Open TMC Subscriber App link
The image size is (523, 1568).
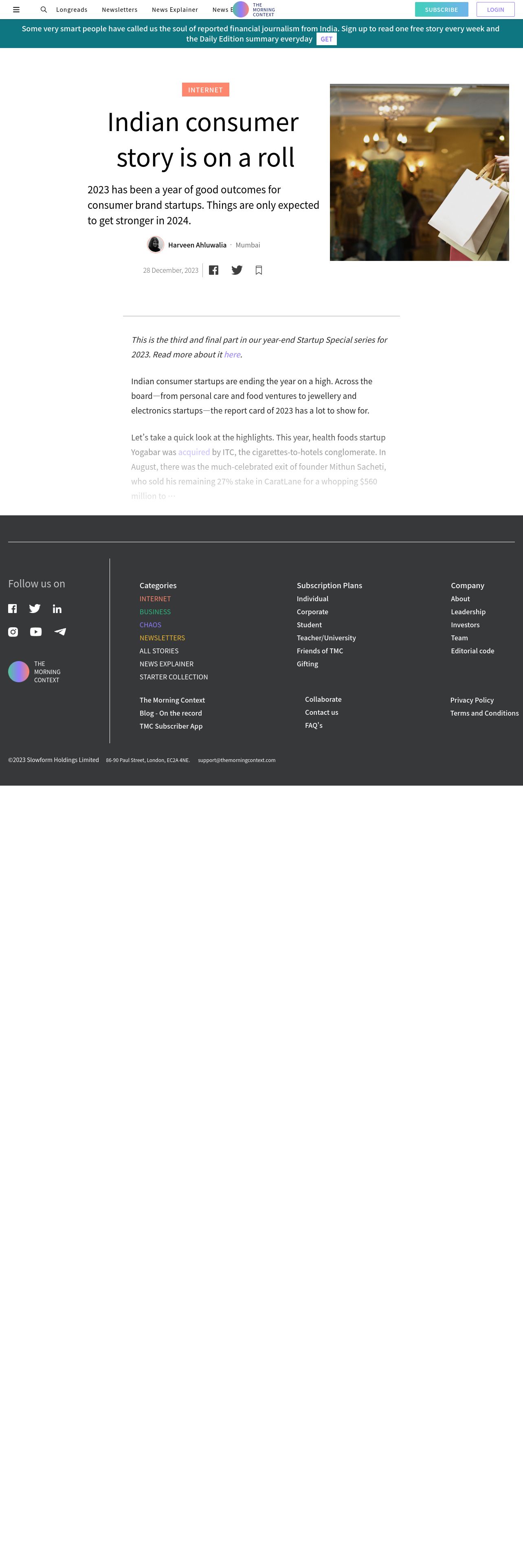pos(171,726)
